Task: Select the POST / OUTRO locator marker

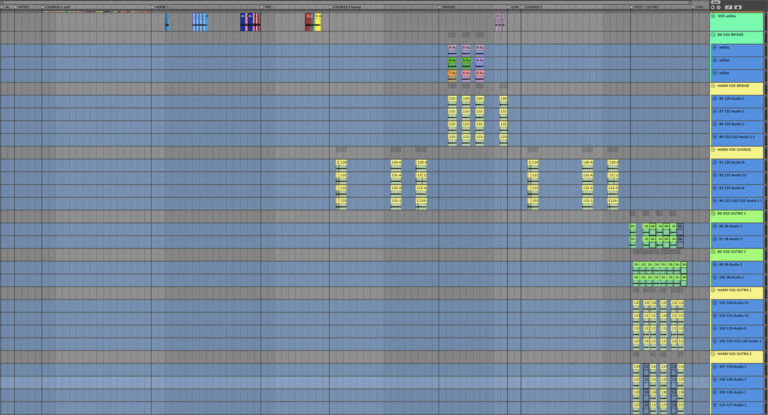Action: [x=646, y=6]
